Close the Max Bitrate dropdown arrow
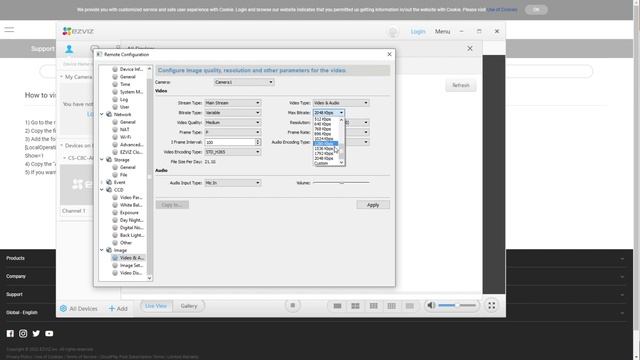Screen dimensions: 640x360 pos(341,113)
